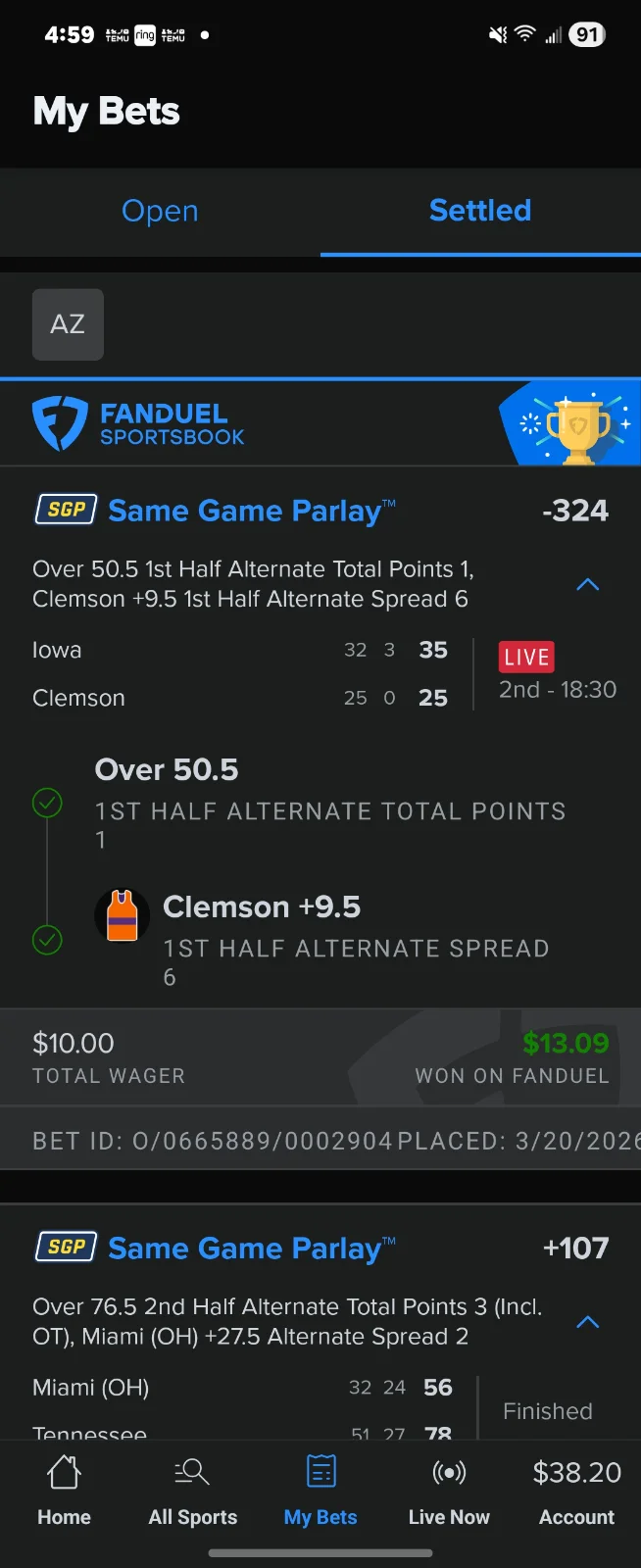Tap the AZ state filter chip
Image resolution: width=641 pixels, height=1568 pixels.
pos(68,324)
